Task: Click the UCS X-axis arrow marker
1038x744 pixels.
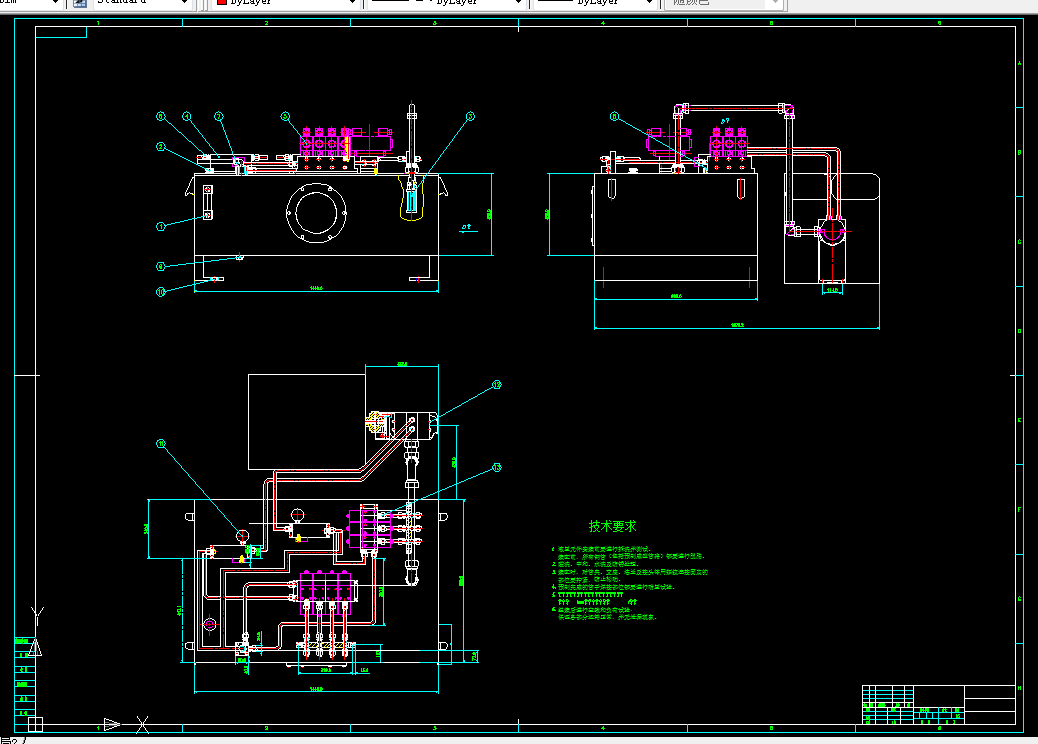Action: click(112, 724)
